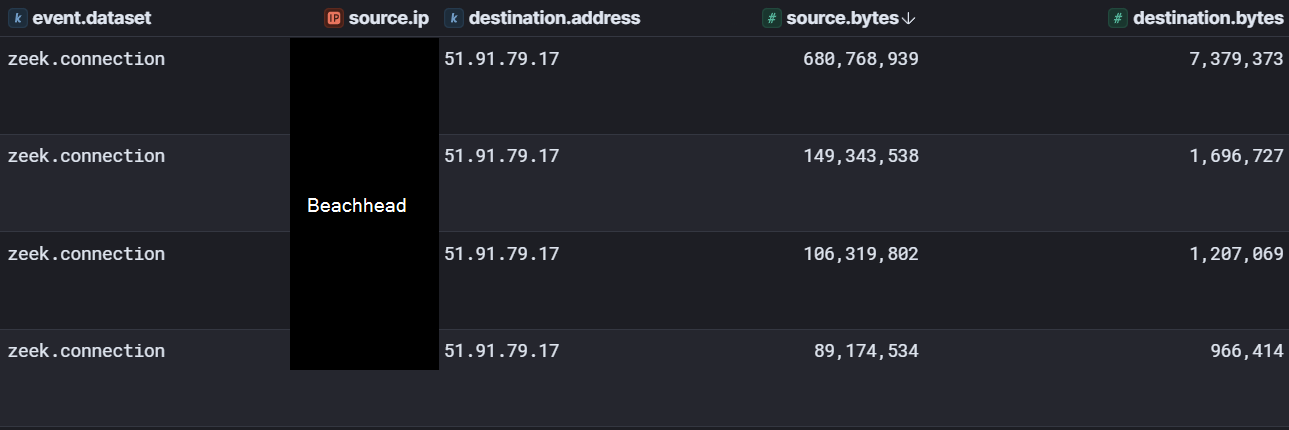This screenshot has height=430, width=1289.
Task: Click number icon next to destination.bytes header
Action: pyautogui.click(x=1118, y=18)
